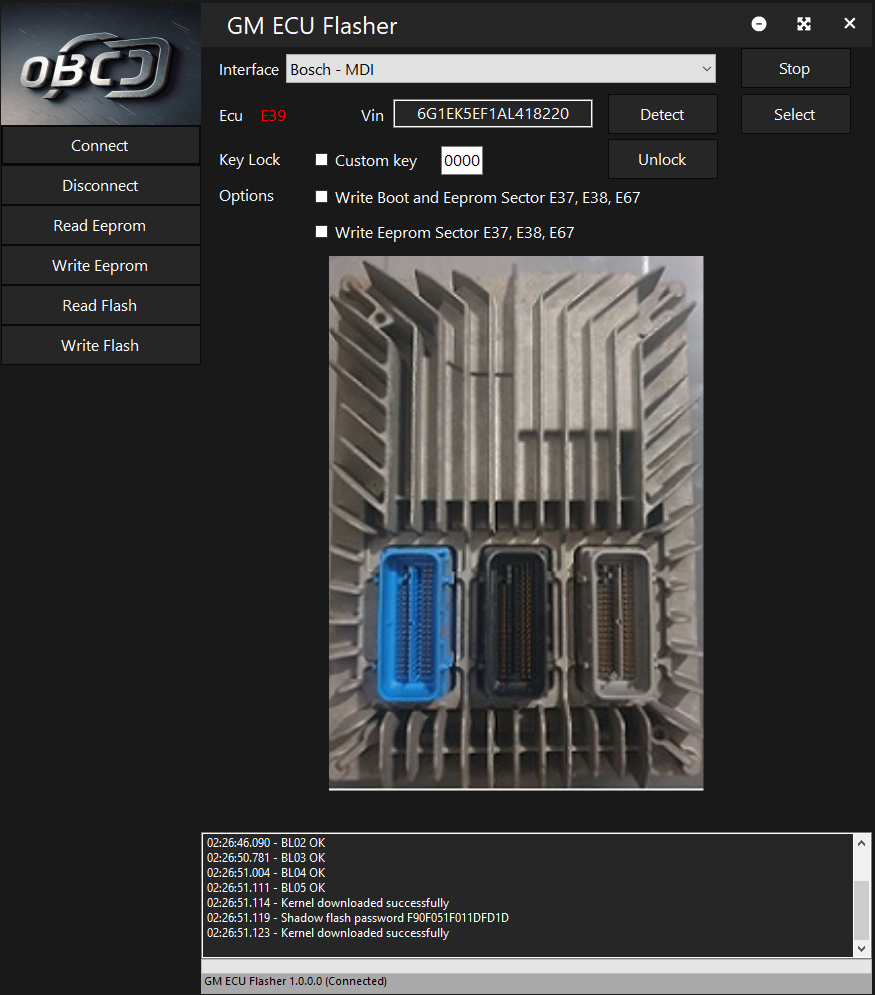
Task: Enable the Custom key checkbox
Action: pyautogui.click(x=322, y=160)
